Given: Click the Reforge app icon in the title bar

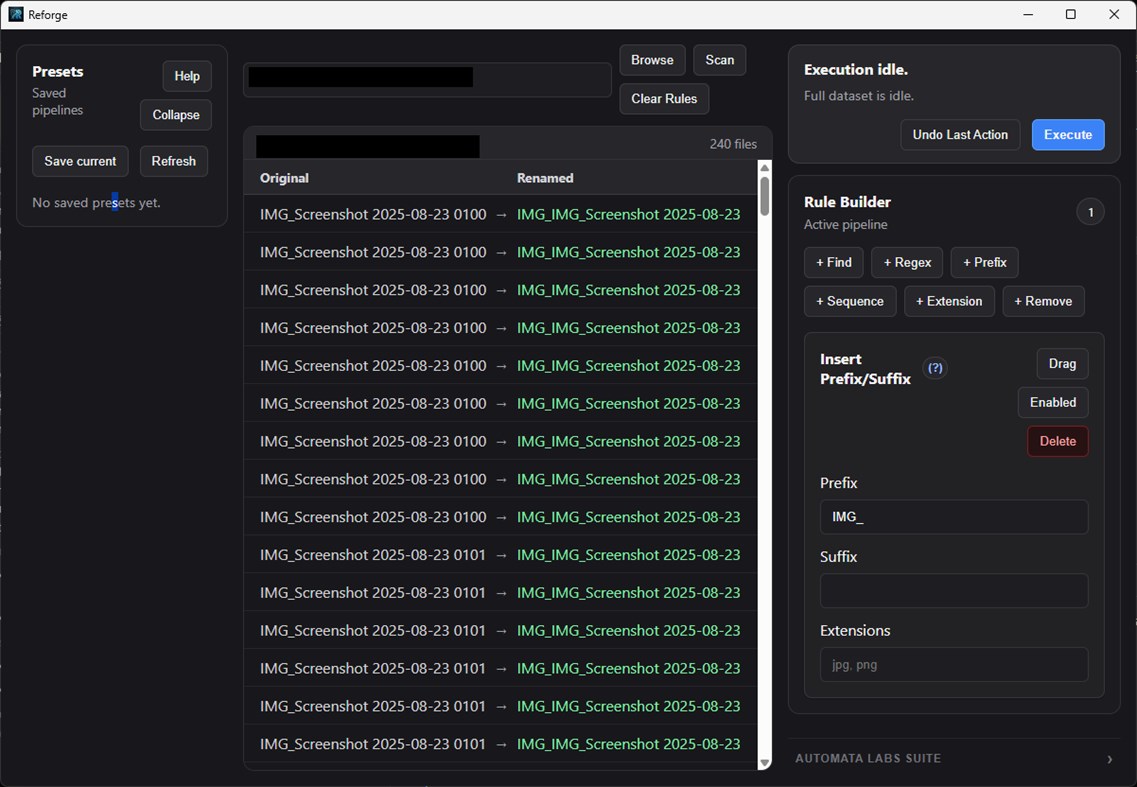Looking at the screenshot, I should coord(14,14).
